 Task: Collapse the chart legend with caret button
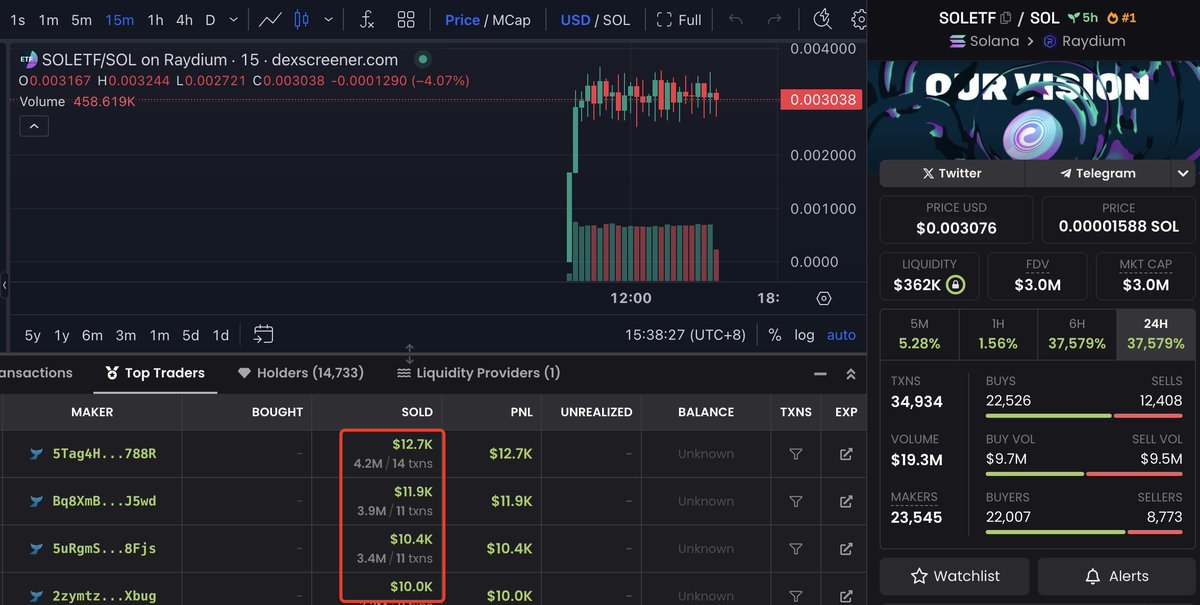(x=33, y=126)
